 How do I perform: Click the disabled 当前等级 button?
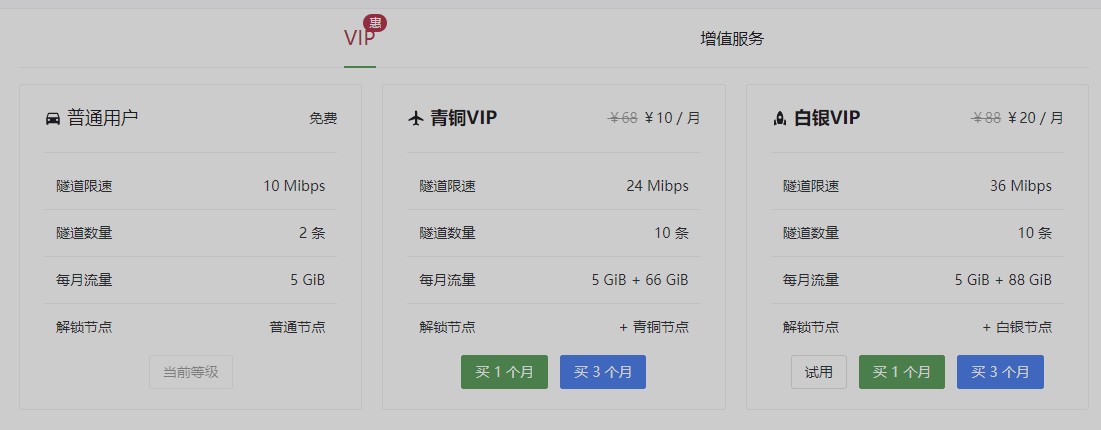click(x=191, y=372)
